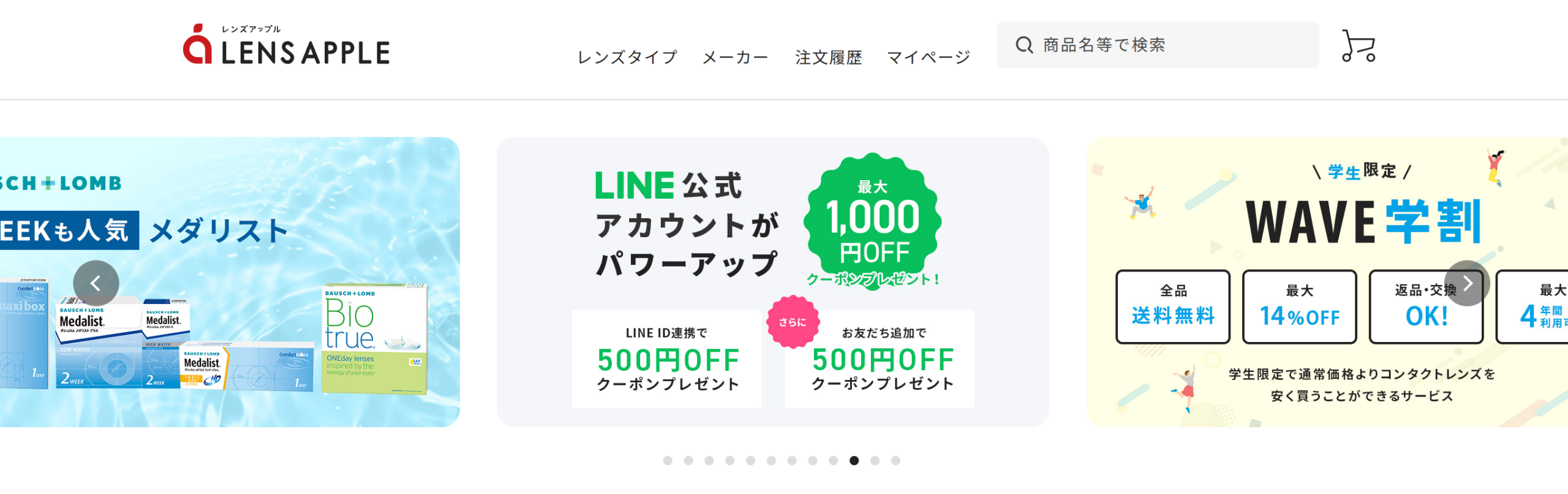Click the LINE ID連携 500円OFF coupon box
Viewport: 1568px width, 494px height.
667,359
